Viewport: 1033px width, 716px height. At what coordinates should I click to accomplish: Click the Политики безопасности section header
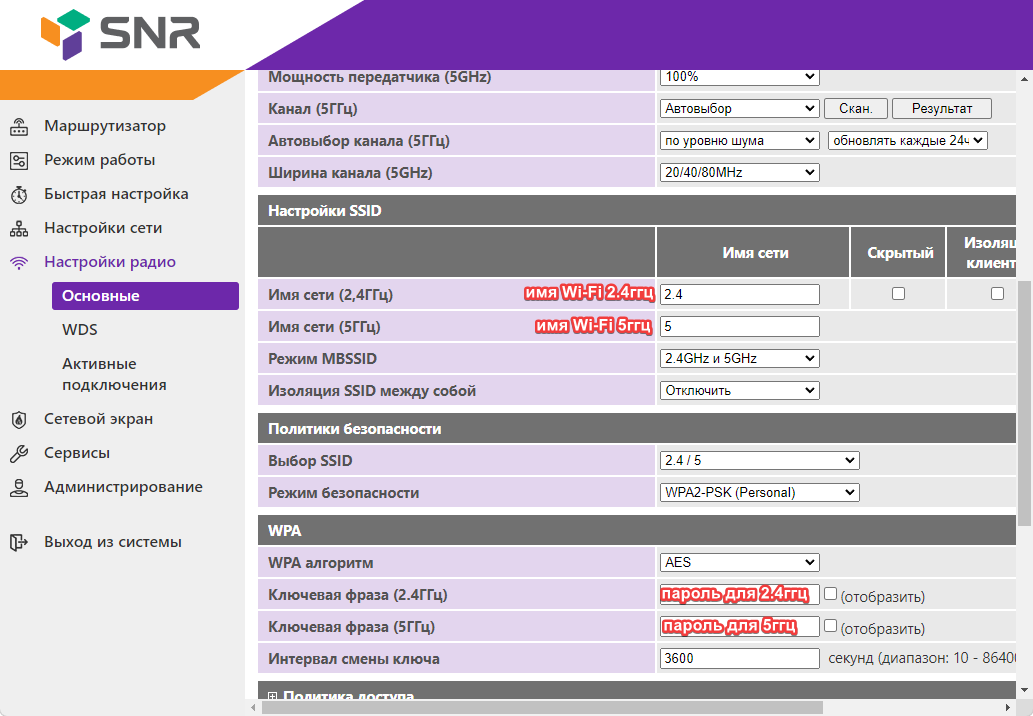636,429
